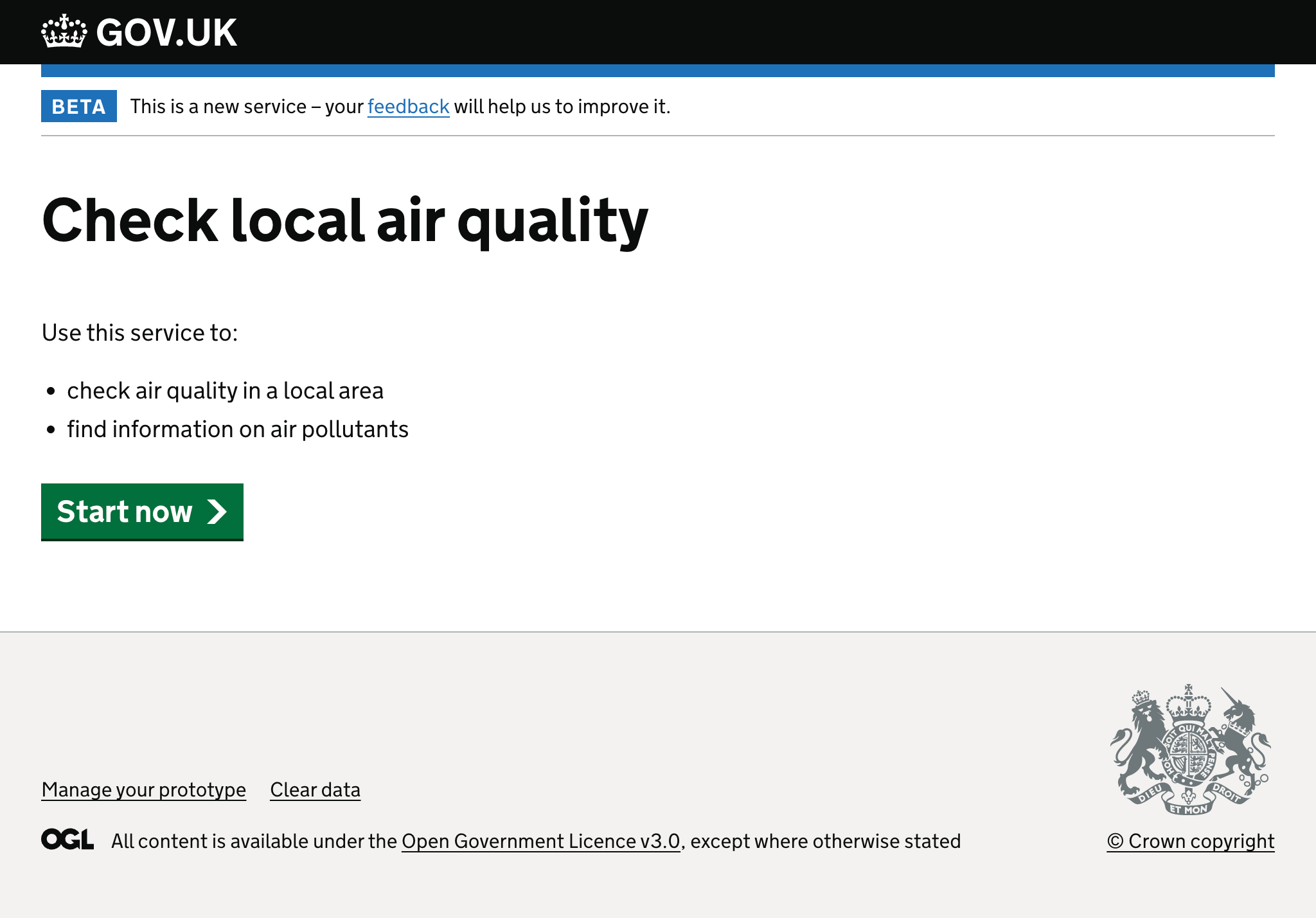Click the arrow icon on Start now
Viewport: 1316px width, 918px height.
[217, 512]
